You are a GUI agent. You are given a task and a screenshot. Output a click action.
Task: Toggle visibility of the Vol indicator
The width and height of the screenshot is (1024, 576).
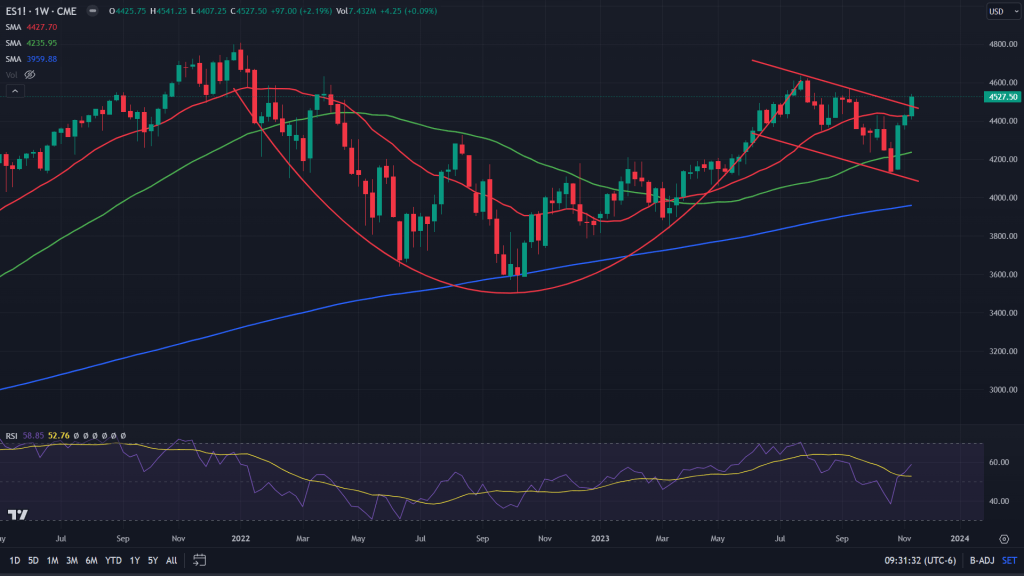[x=30, y=74]
